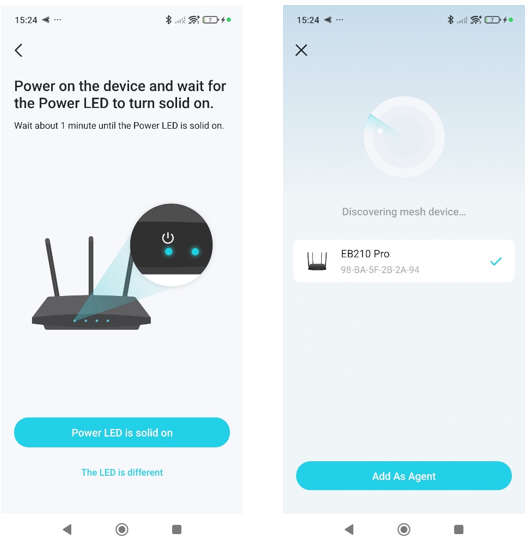Tap Android recents button on right phone
This screenshot has width=527, height=551.
click(458, 529)
